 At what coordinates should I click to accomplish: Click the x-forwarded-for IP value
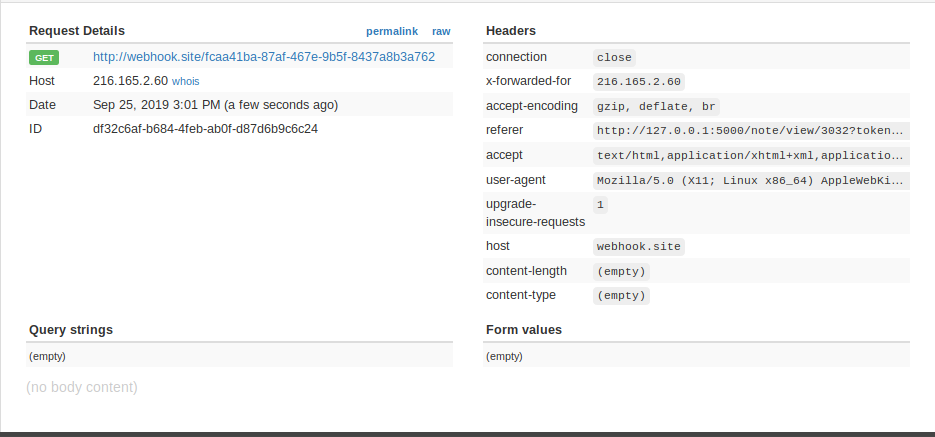[638, 82]
